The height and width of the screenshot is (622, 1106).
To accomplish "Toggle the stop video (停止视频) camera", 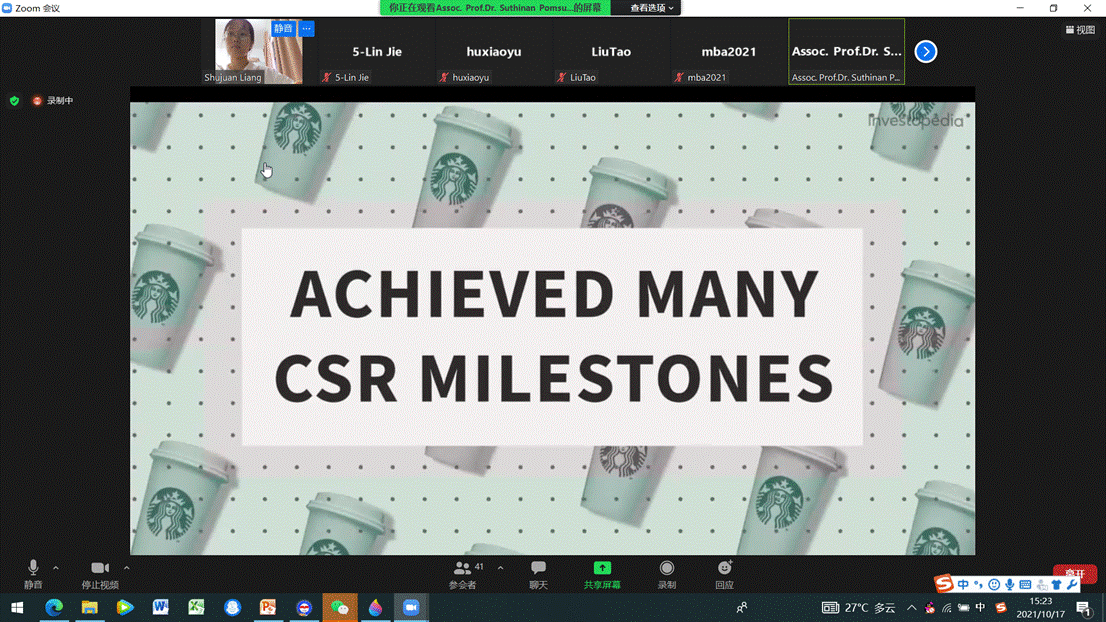I will [100, 569].
